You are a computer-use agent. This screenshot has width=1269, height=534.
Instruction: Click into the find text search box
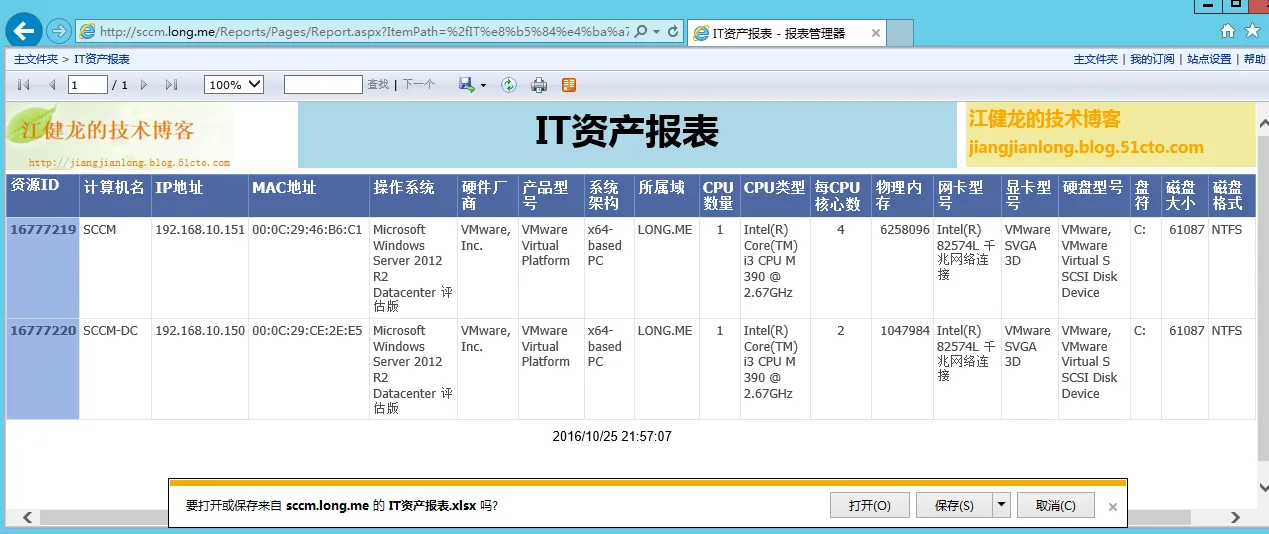[323, 85]
